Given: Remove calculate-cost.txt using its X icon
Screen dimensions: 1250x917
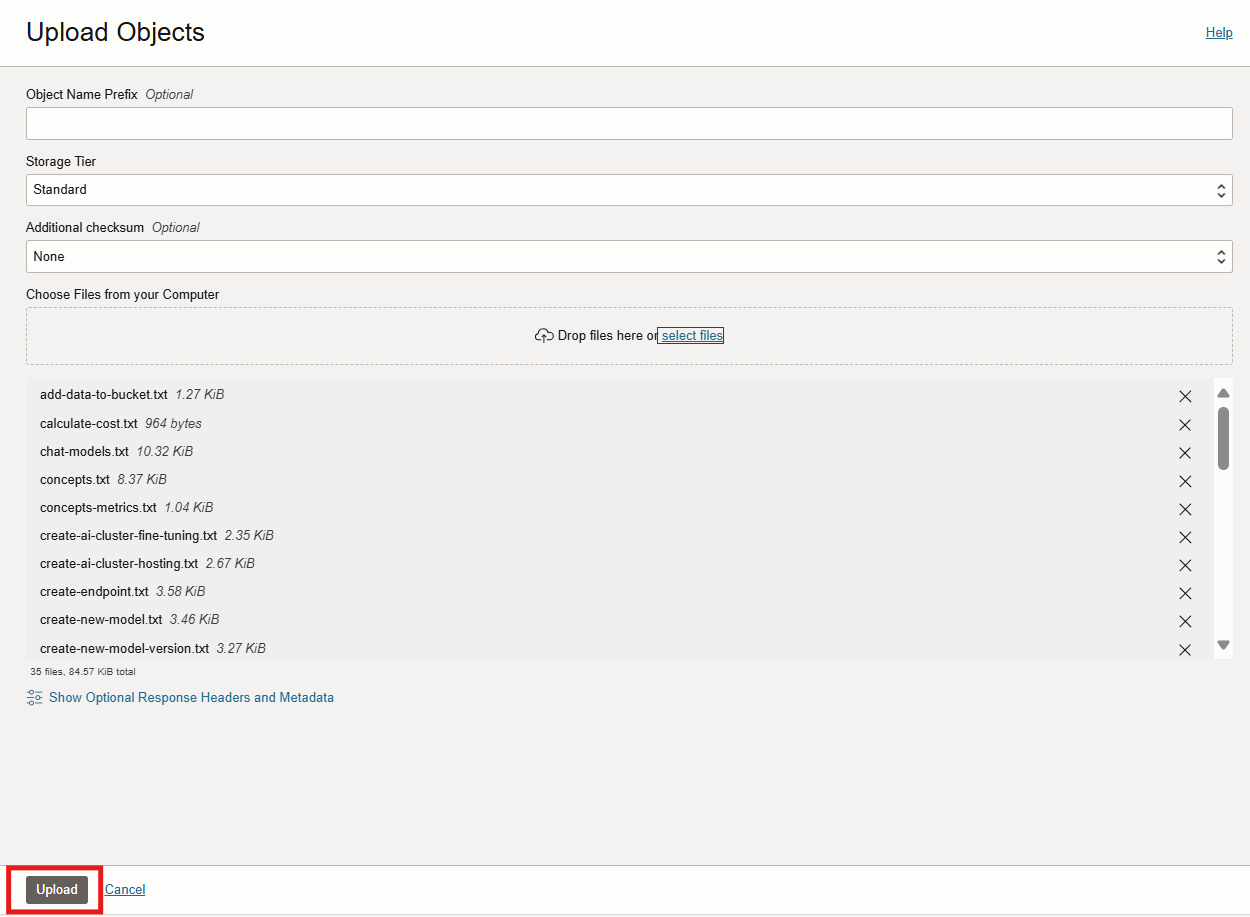Looking at the screenshot, I should click(1185, 425).
